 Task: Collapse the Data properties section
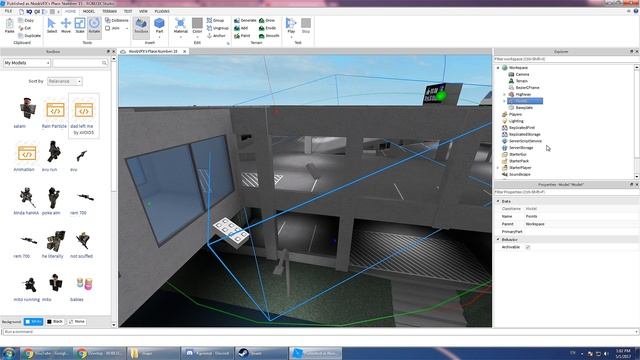[498, 201]
